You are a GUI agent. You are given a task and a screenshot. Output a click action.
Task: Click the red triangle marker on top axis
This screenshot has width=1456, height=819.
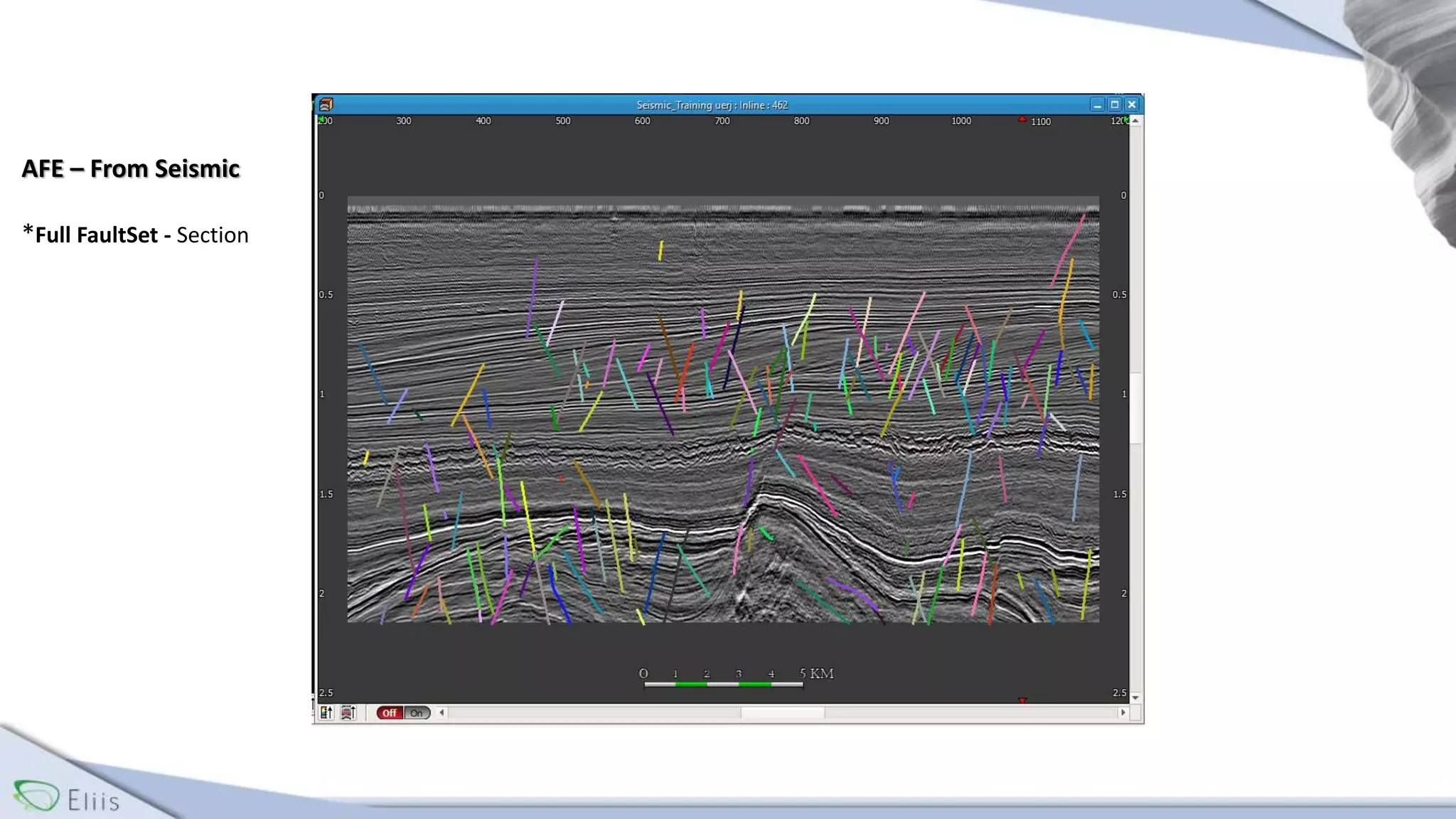(x=1022, y=119)
